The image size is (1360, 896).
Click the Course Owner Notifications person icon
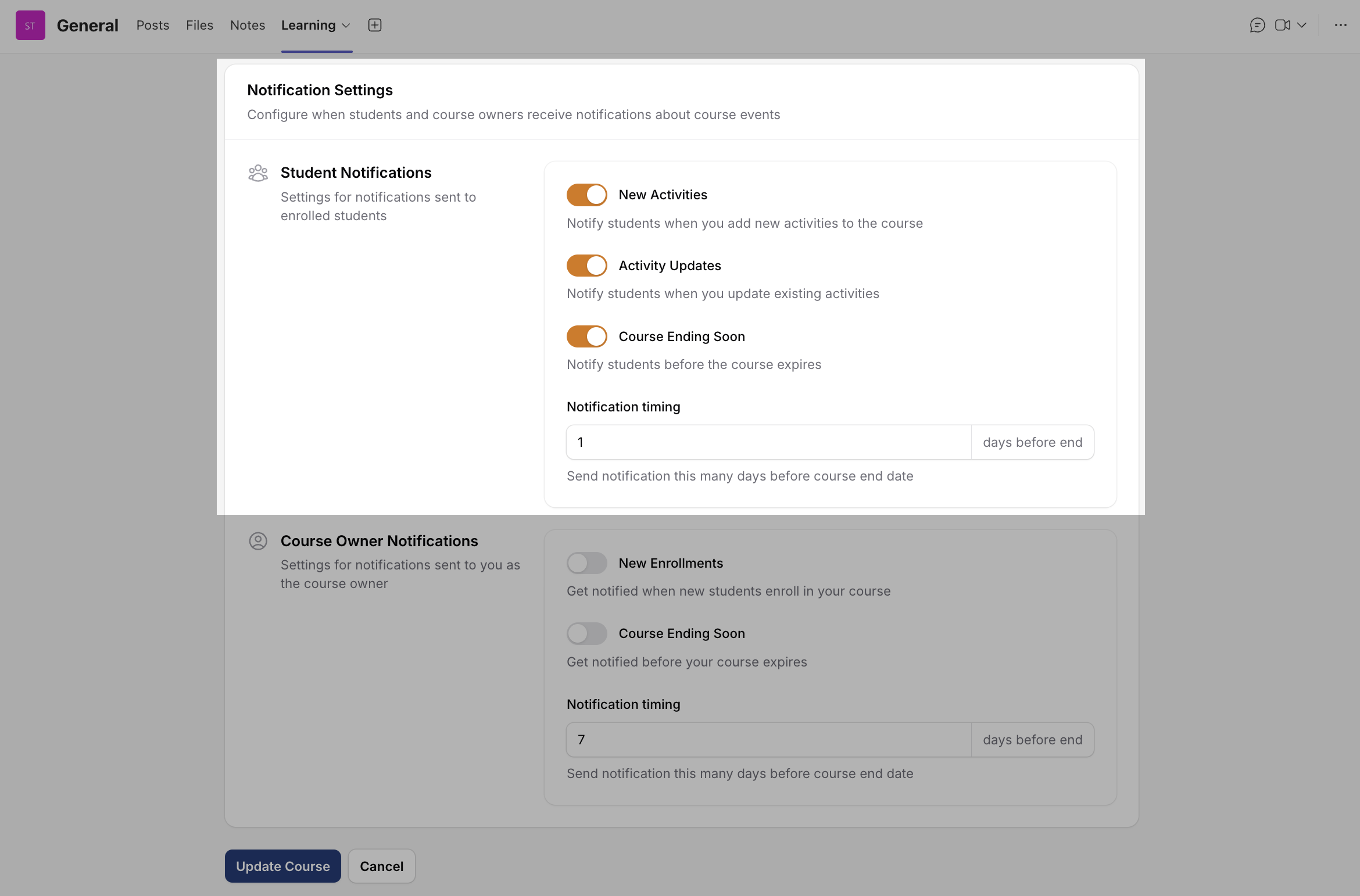point(258,541)
